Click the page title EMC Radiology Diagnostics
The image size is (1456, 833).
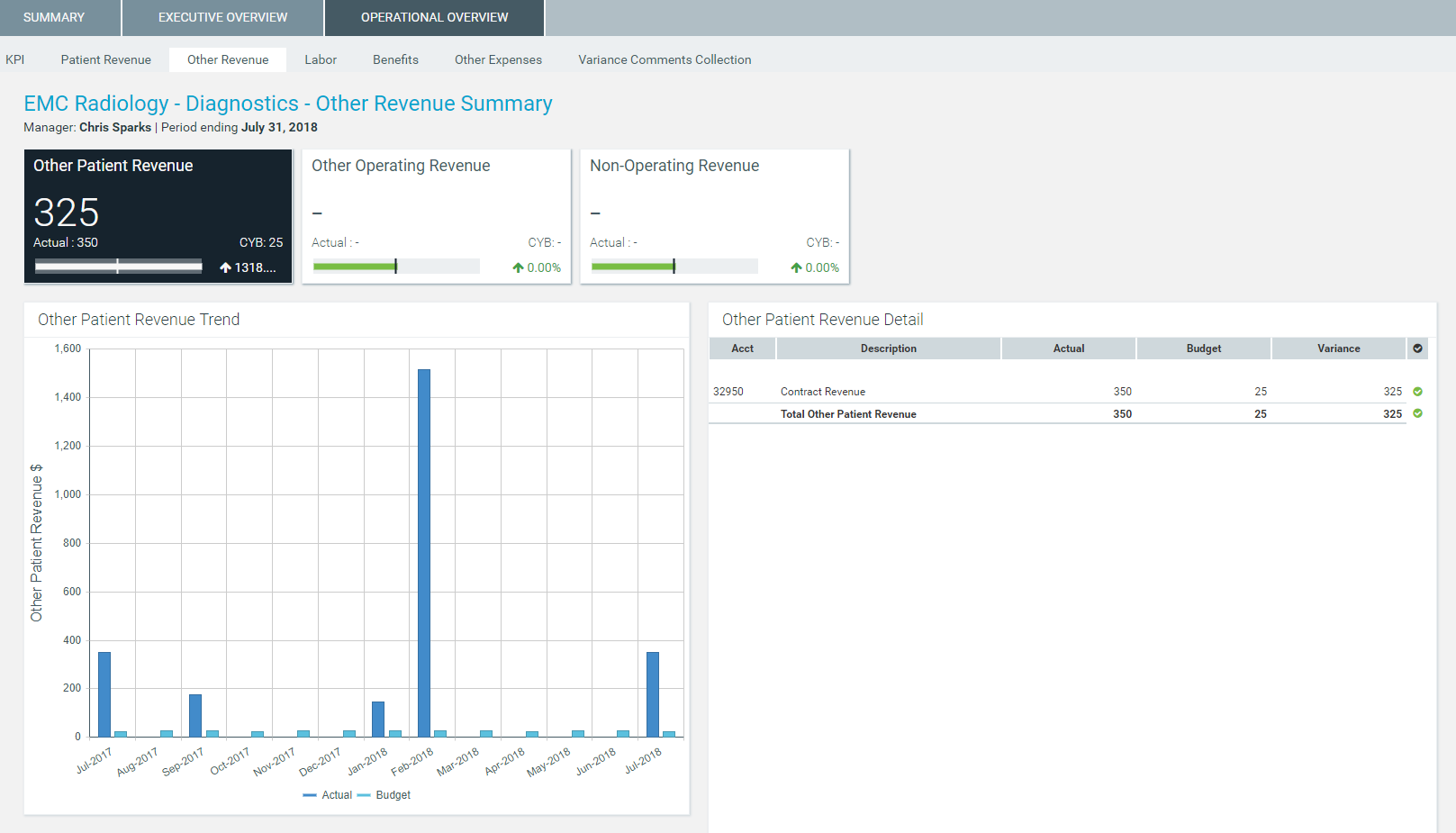click(x=288, y=104)
